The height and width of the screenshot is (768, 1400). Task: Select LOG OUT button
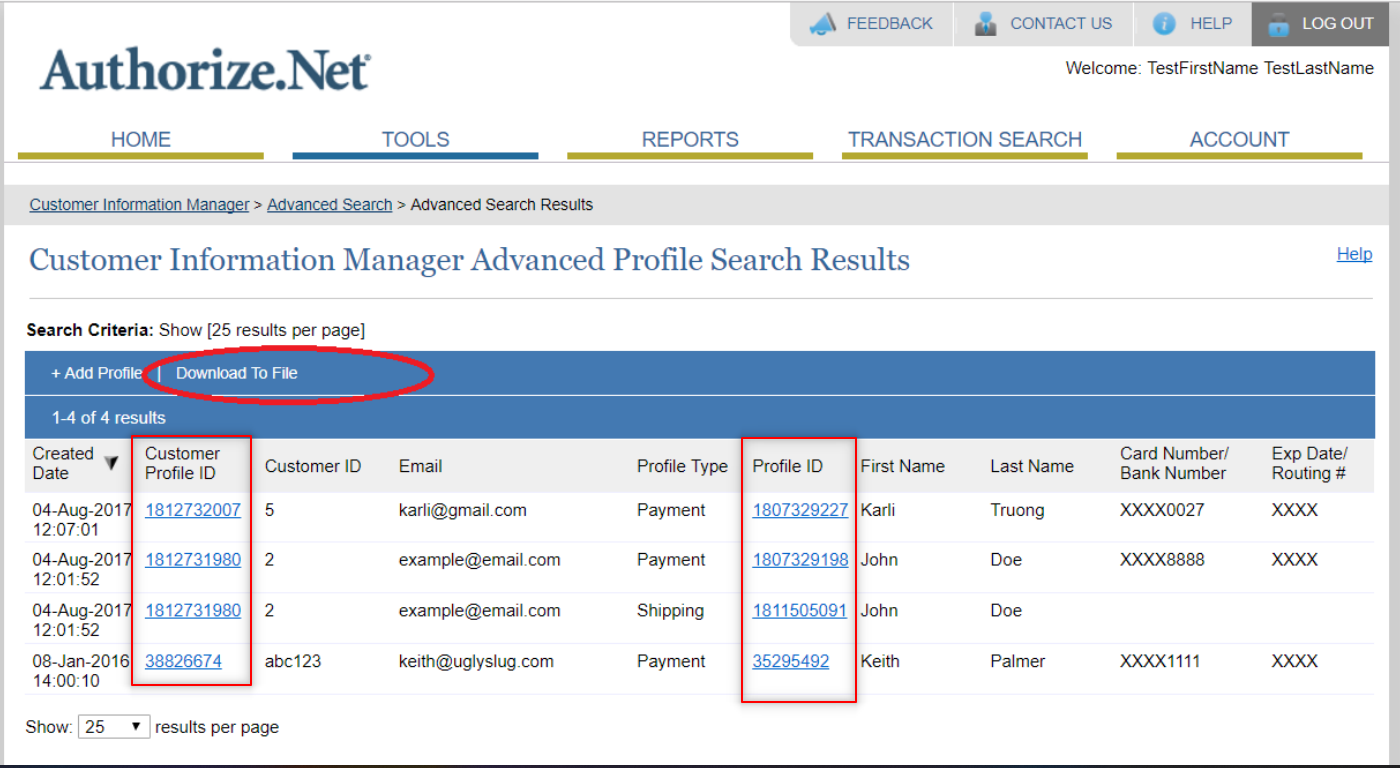[1322, 24]
